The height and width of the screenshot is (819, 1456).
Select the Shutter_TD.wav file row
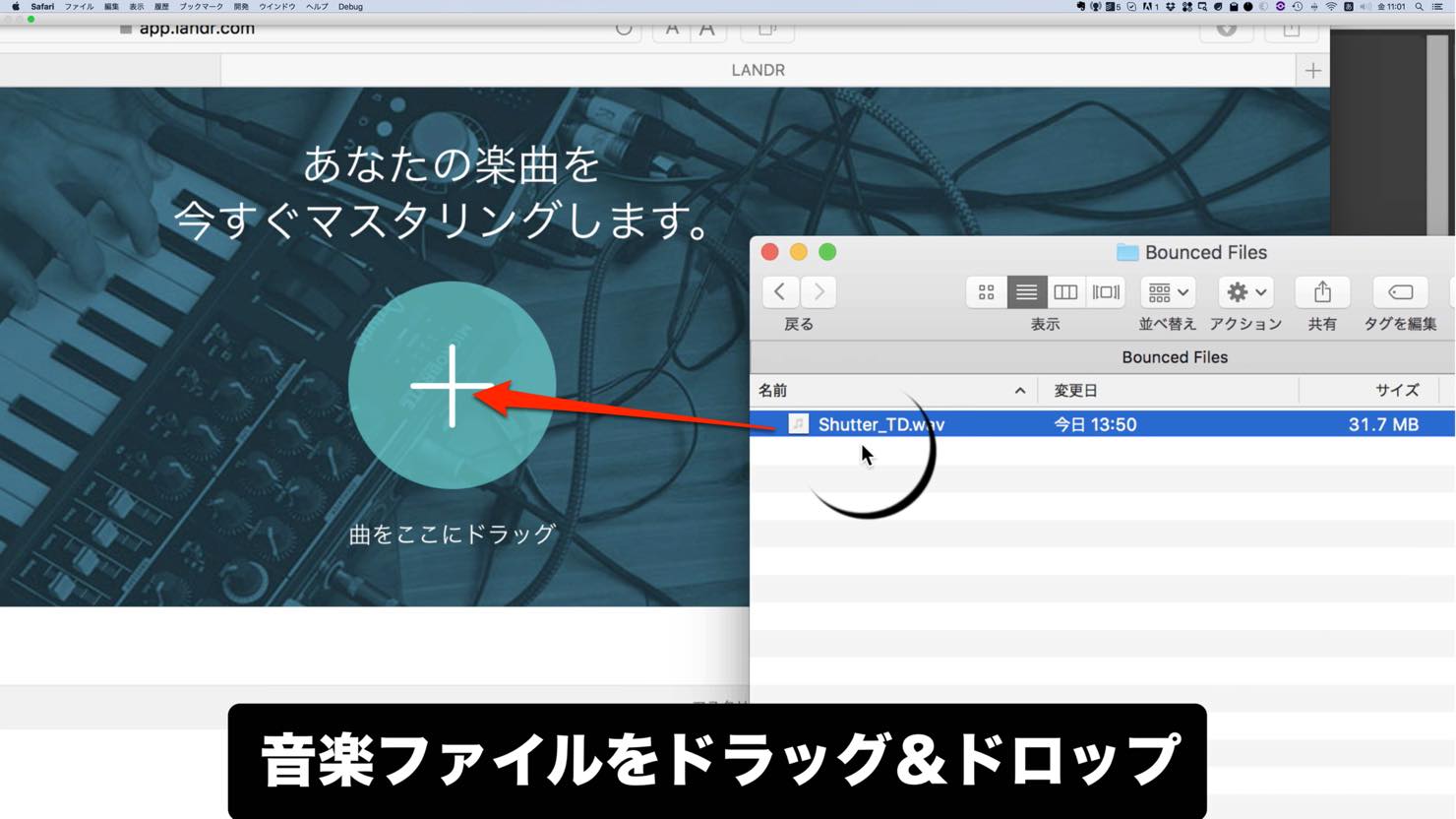(x=1102, y=424)
